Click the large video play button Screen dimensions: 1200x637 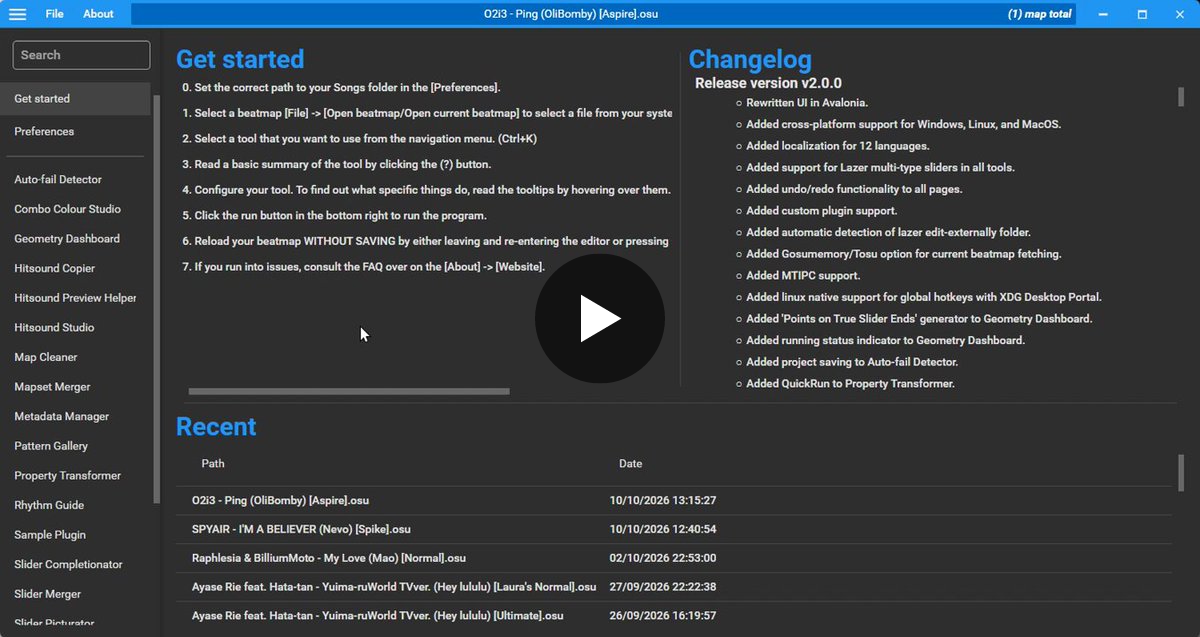(x=600, y=319)
